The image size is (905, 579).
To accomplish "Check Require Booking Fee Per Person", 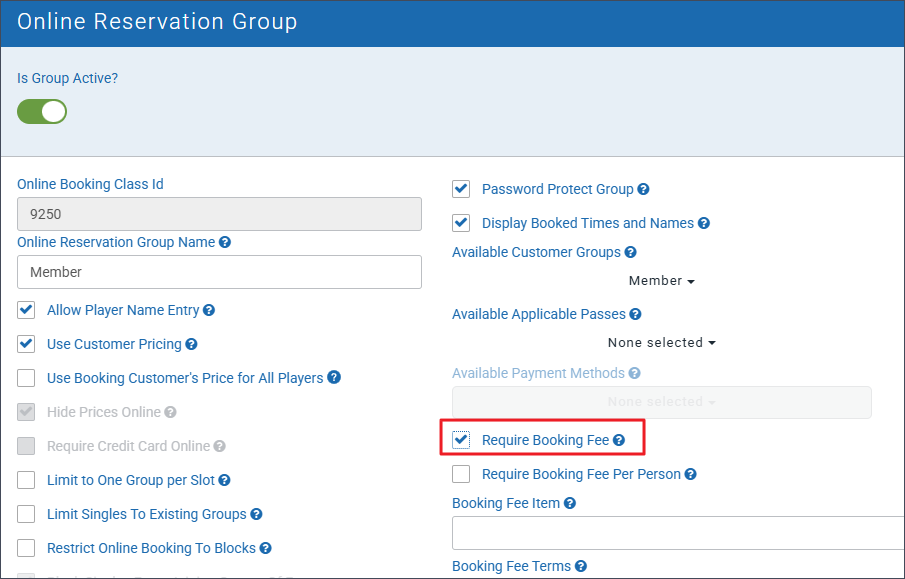I will pyautogui.click(x=461, y=474).
